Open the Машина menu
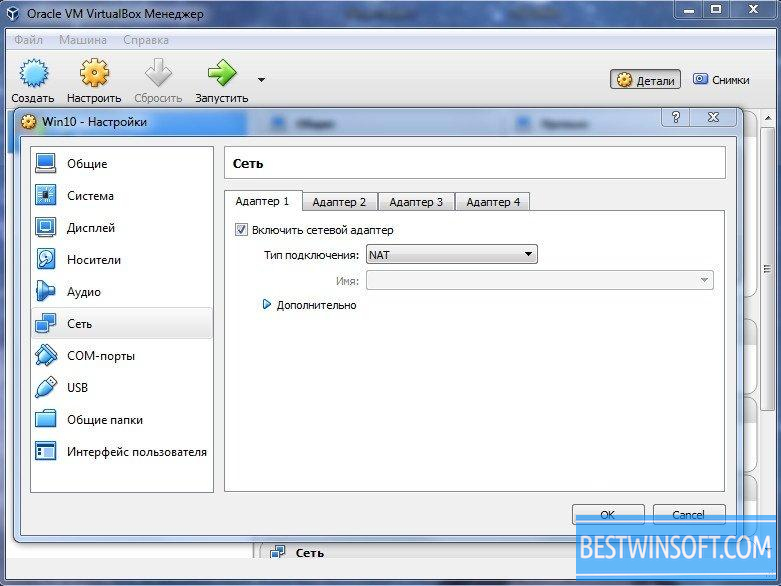This screenshot has height=586, width=781. [x=83, y=40]
